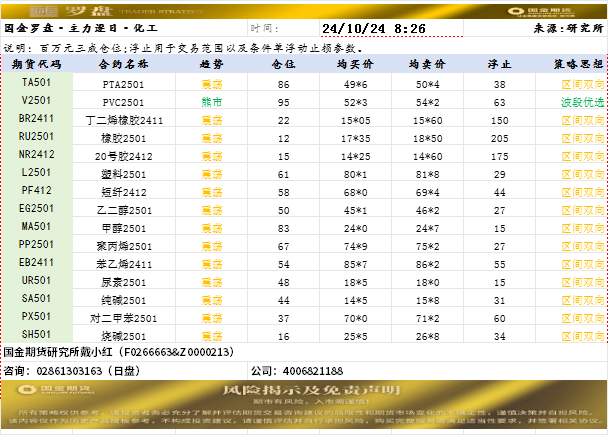
Task: Click the 趋势 column header
Action: (x=212, y=64)
